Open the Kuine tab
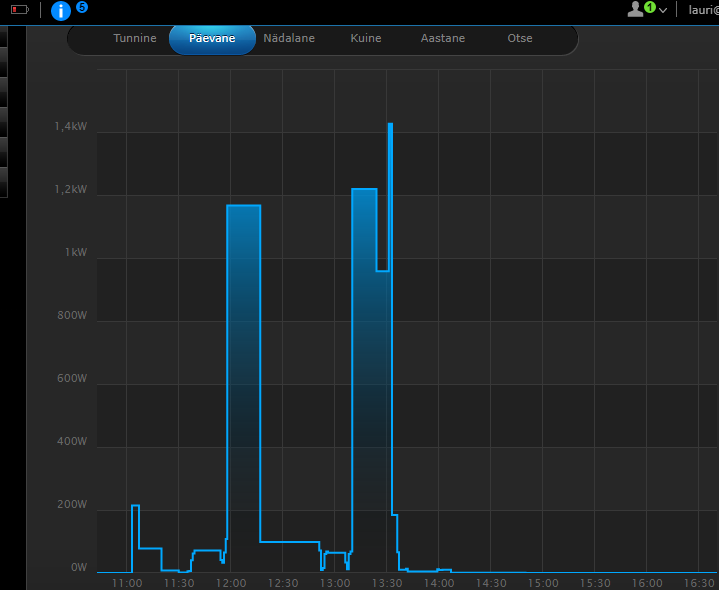This screenshot has width=719, height=590. pos(366,39)
